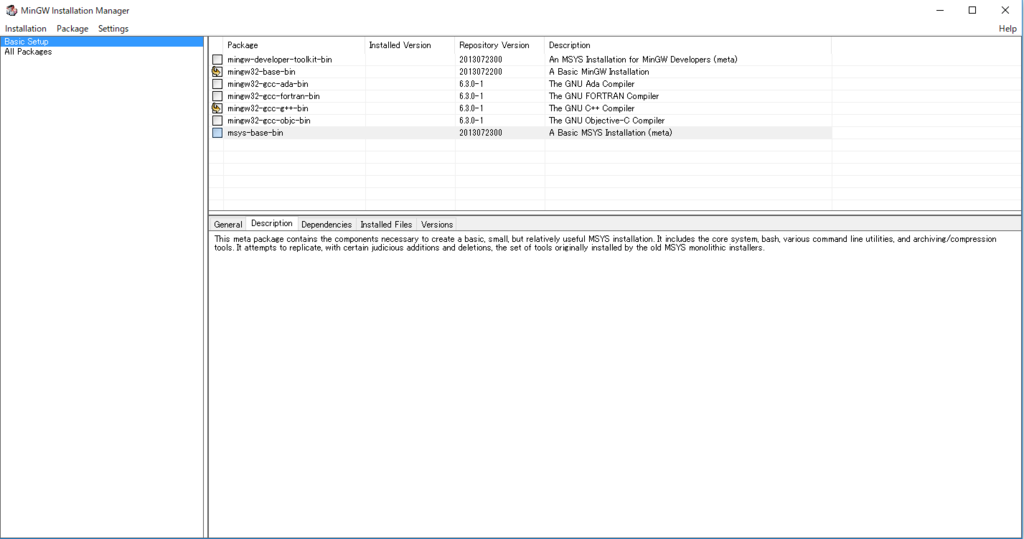Click repository version 2013072300 of msys-base-bin

point(481,133)
